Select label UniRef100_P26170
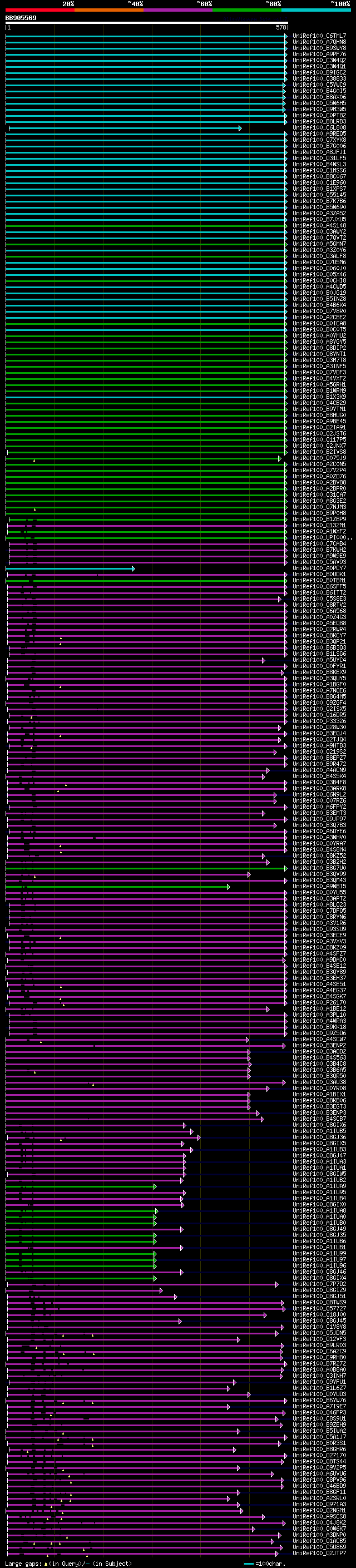Viewport: 356px width, 1568px height. point(319,1002)
